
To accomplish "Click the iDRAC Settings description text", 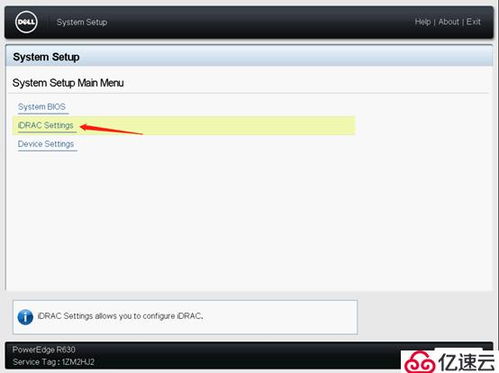I will 120,316.
